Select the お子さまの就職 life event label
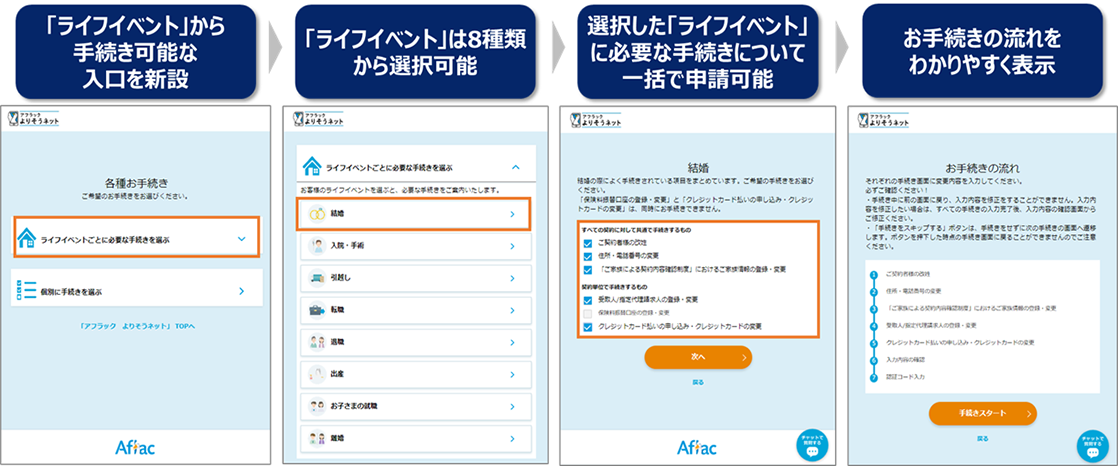The height and width of the screenshot is (466, 1118). (354, 406)
